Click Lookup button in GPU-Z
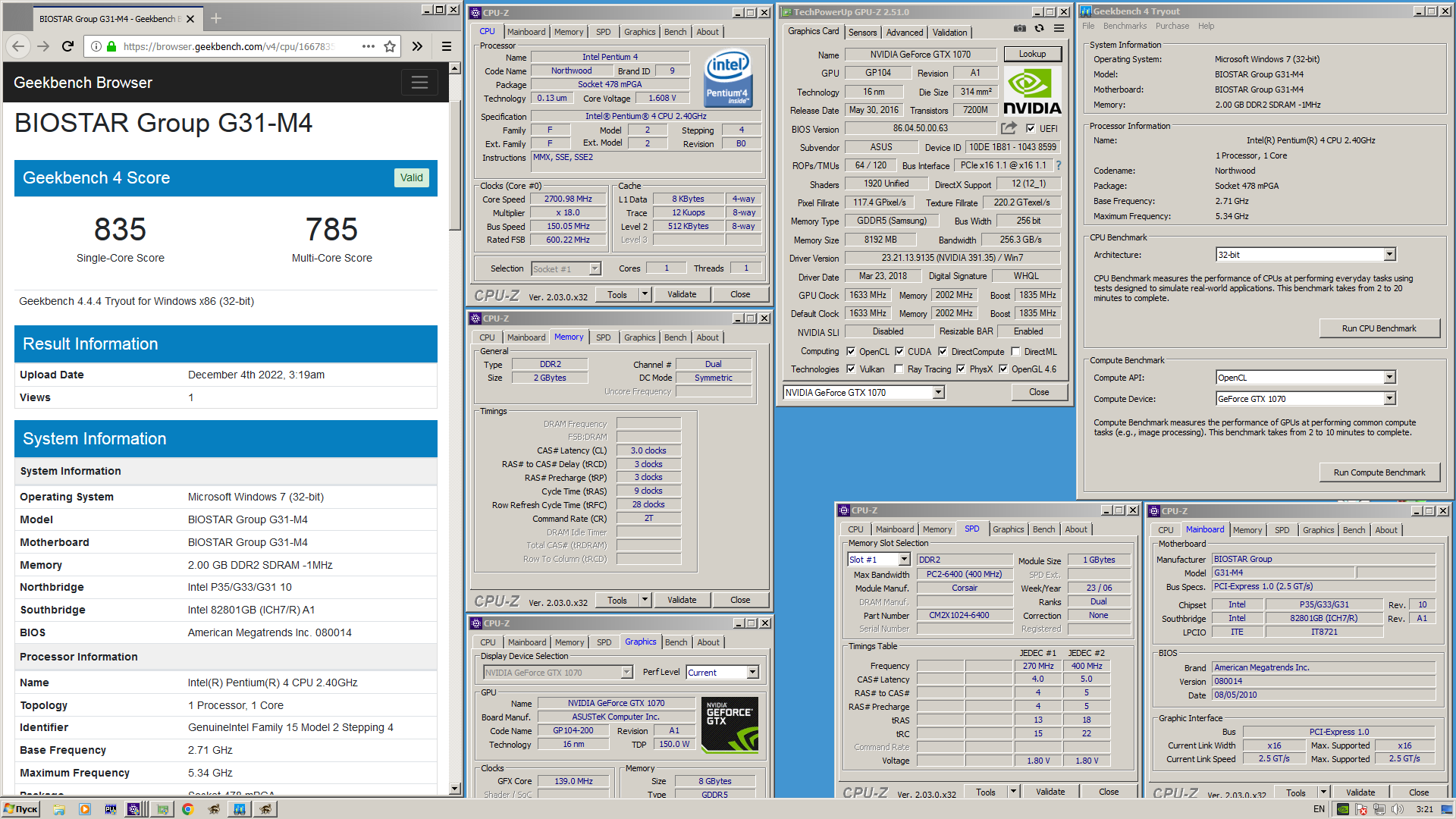 [x=1032, y=54]
